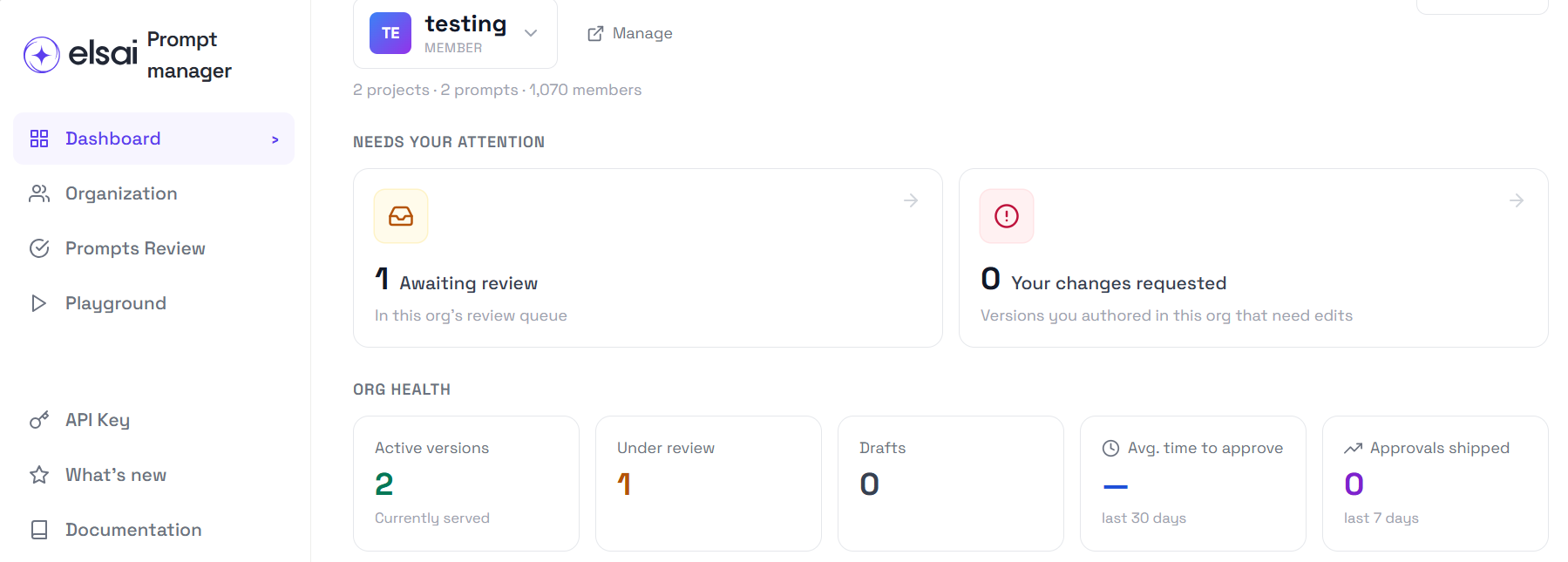Viewport: 1568px width, 562px height.
Task: Click the MEMBER role label
Action: pos(453,48)
